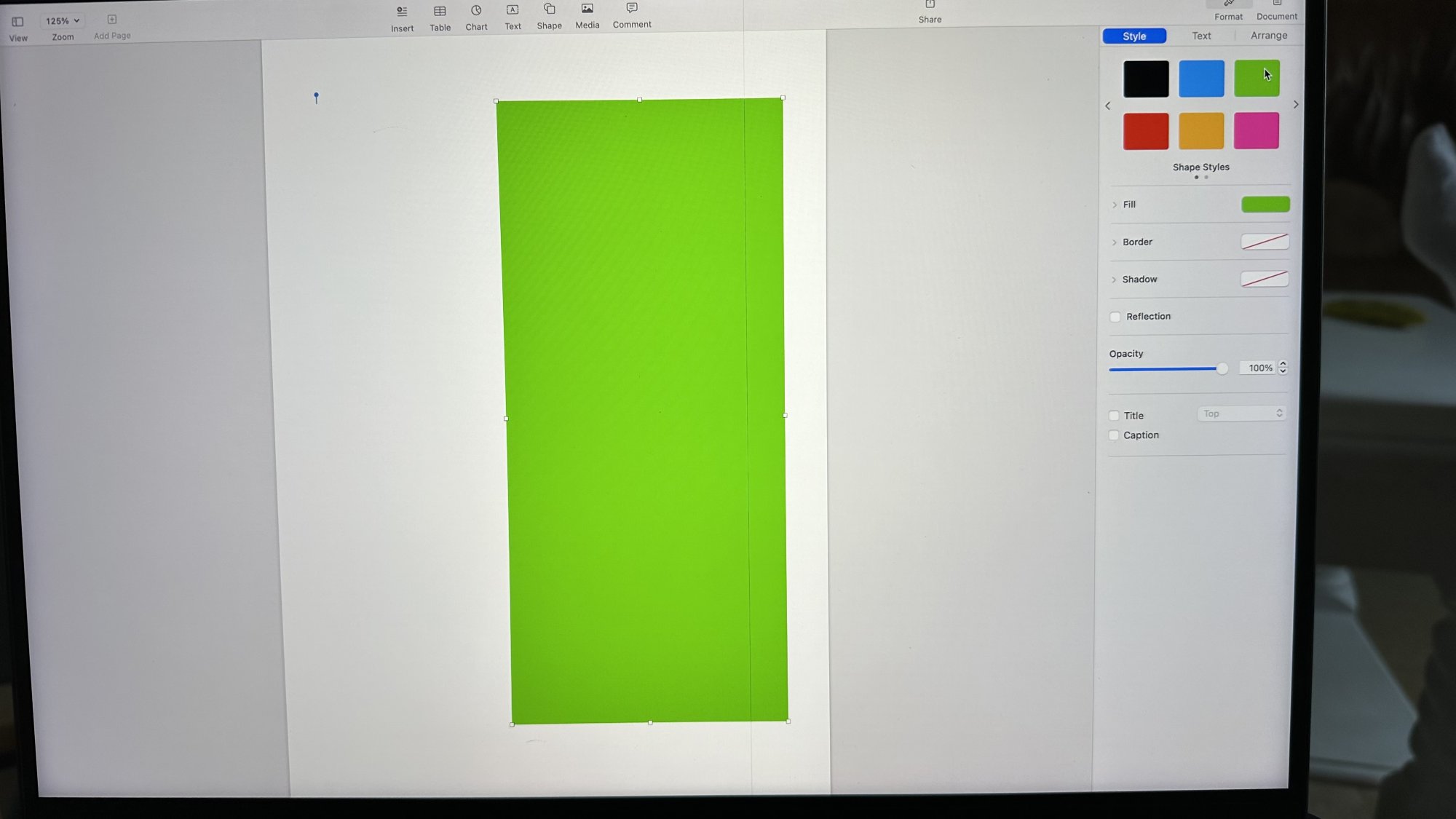Switch to the Arrange tab

click(1268, 36)
